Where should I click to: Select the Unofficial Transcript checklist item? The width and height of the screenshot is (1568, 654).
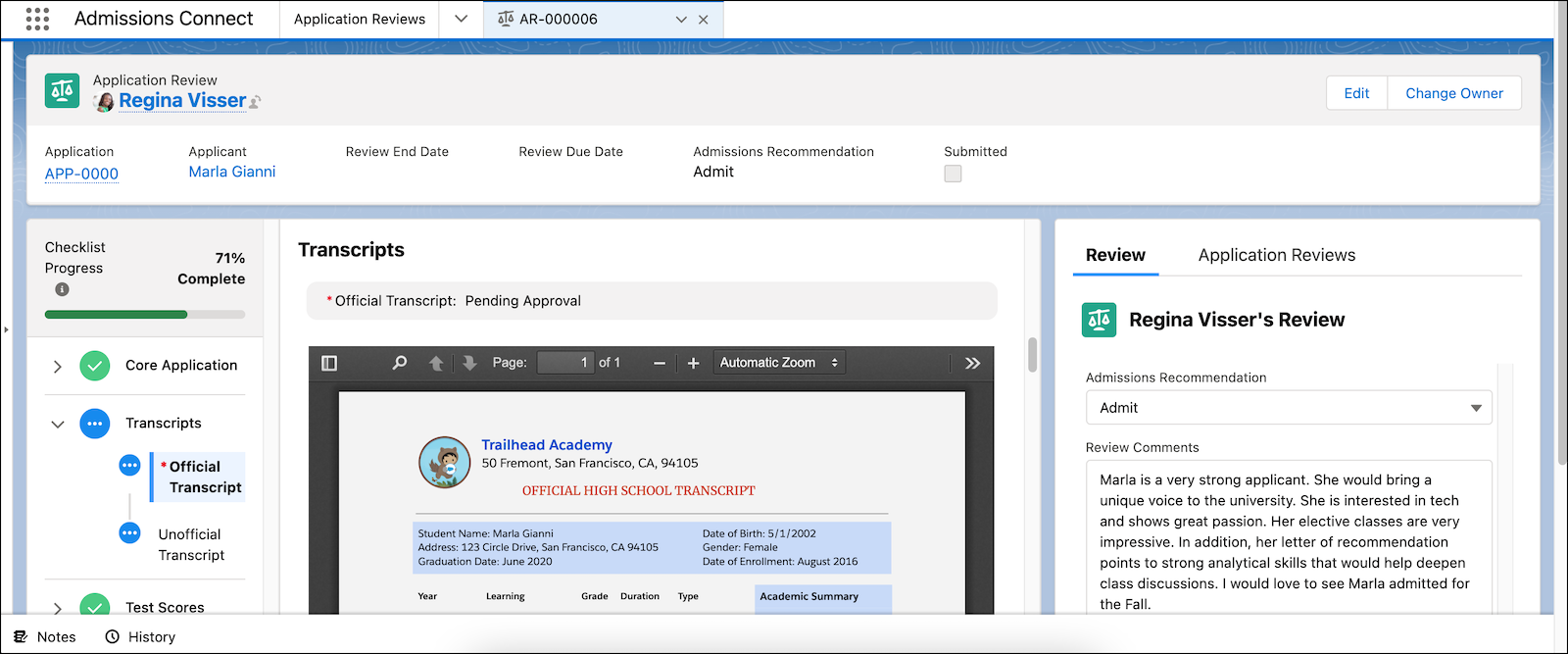coord(191,544)
